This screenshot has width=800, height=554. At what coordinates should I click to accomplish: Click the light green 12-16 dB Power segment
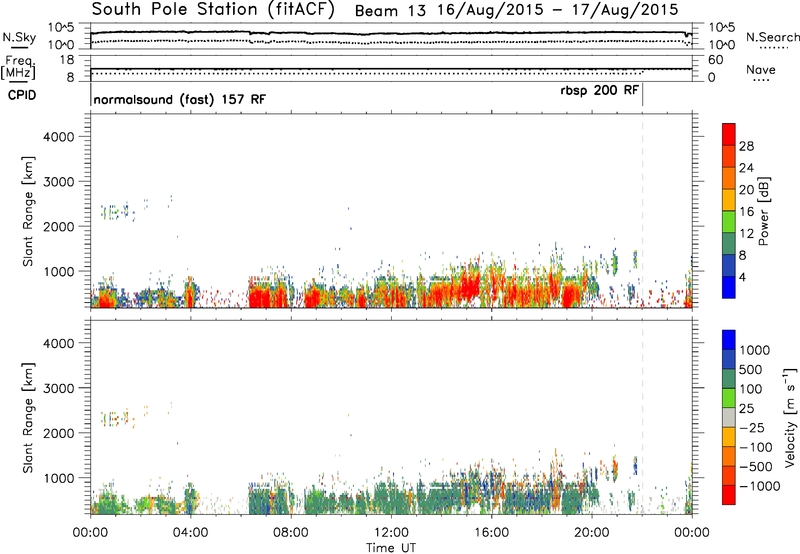point(729,221)
